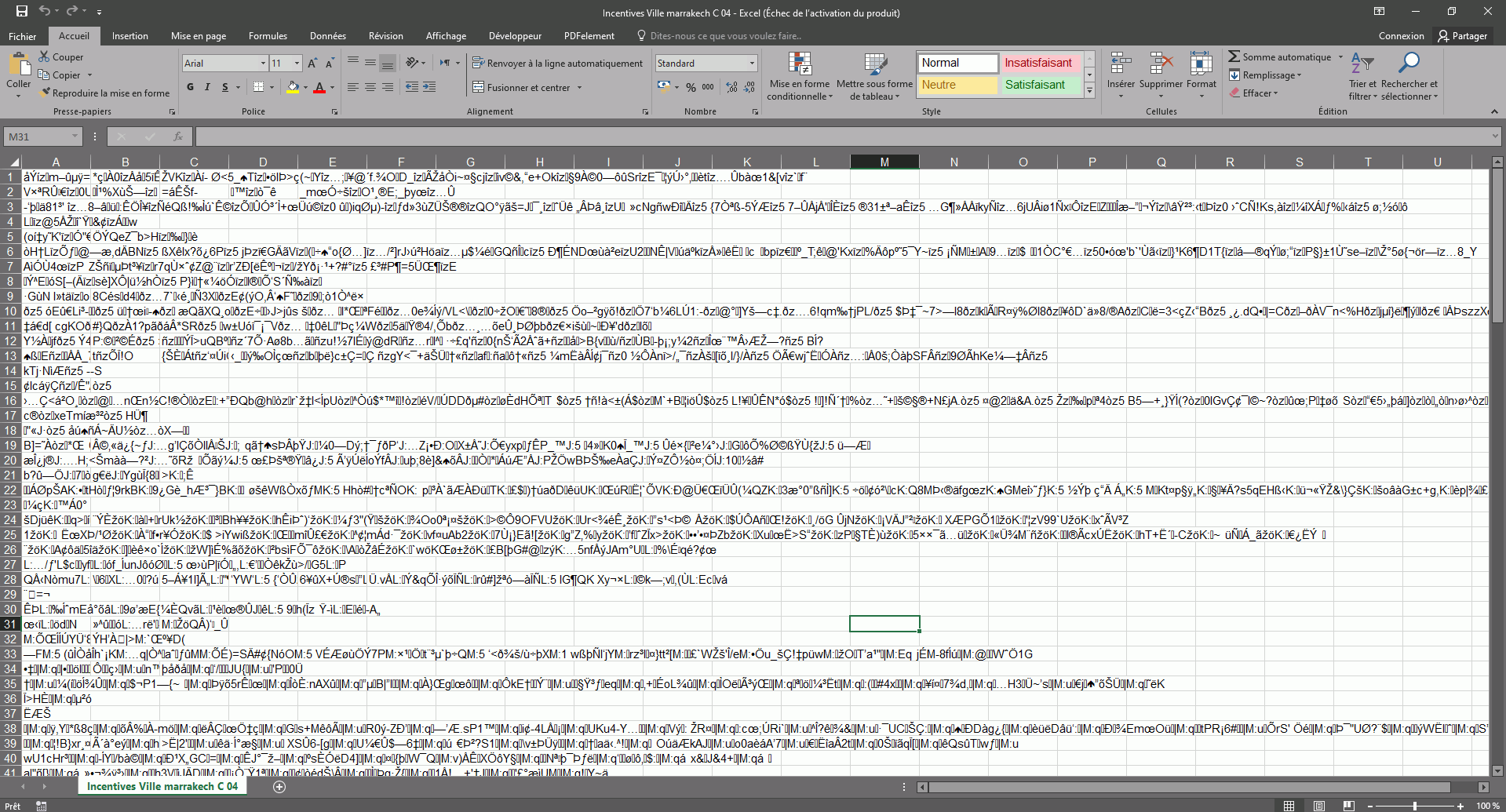This screenshot has height=812, width=1506.
Task: Expand the Arial font name dropdown
Action: [263, 64]
